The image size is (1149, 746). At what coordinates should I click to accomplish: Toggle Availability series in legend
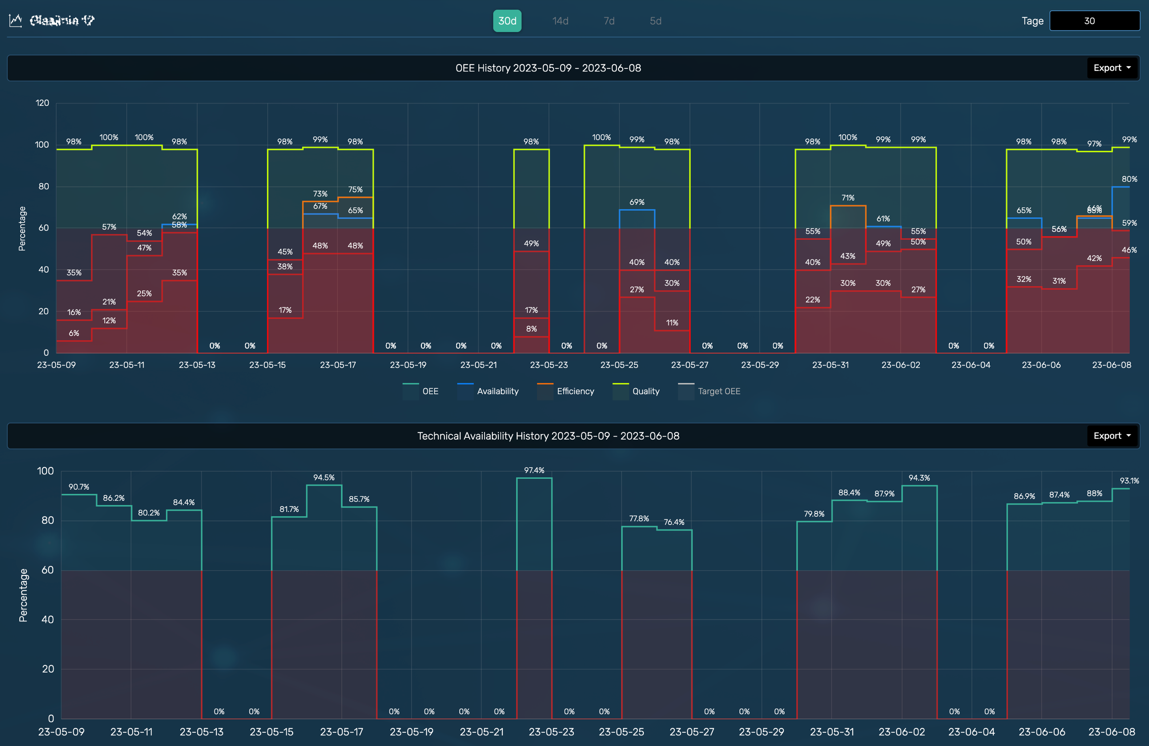(x=488, y=391)
